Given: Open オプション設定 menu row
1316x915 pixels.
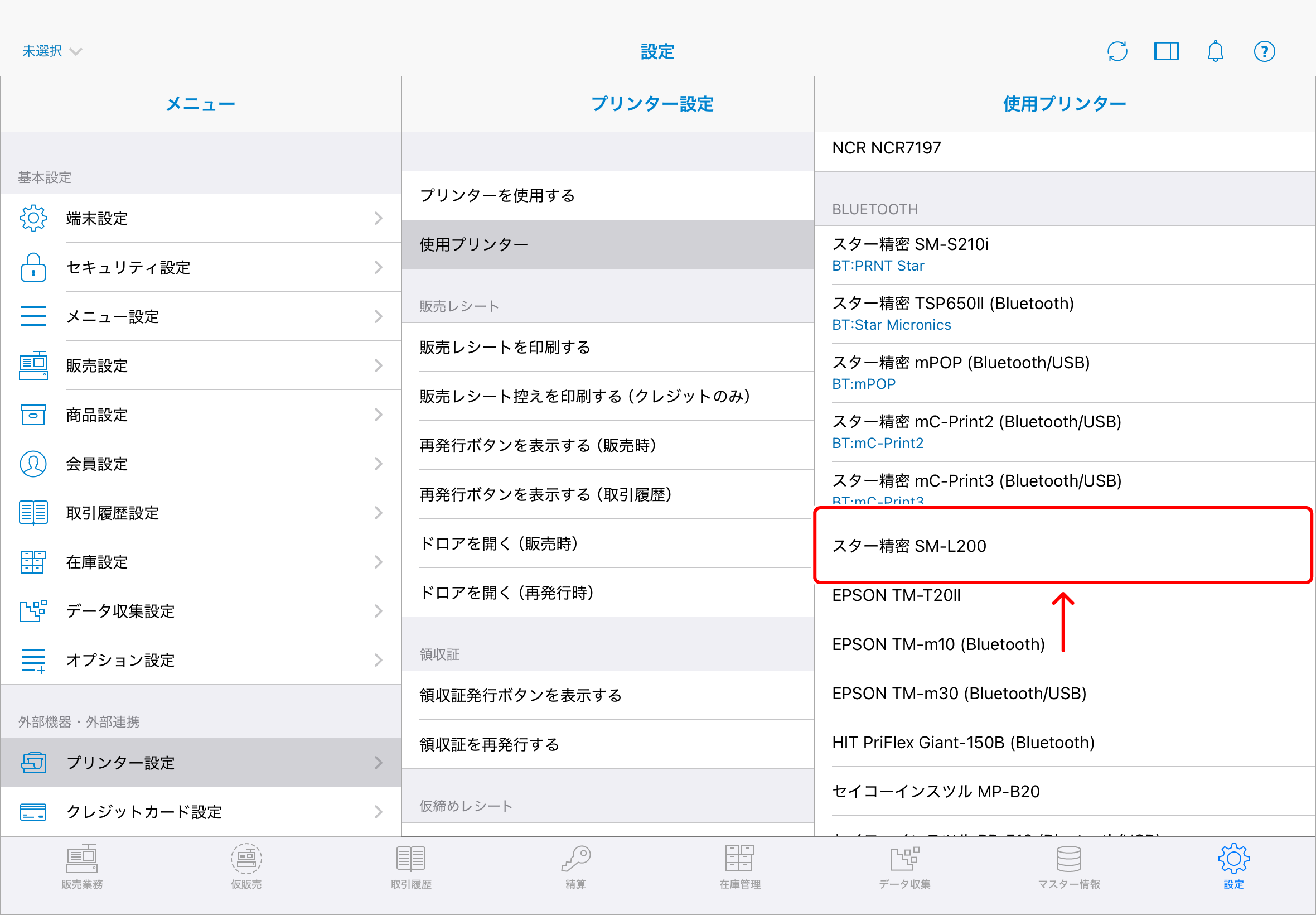Looking at the screenshot, I should (201, 661).
